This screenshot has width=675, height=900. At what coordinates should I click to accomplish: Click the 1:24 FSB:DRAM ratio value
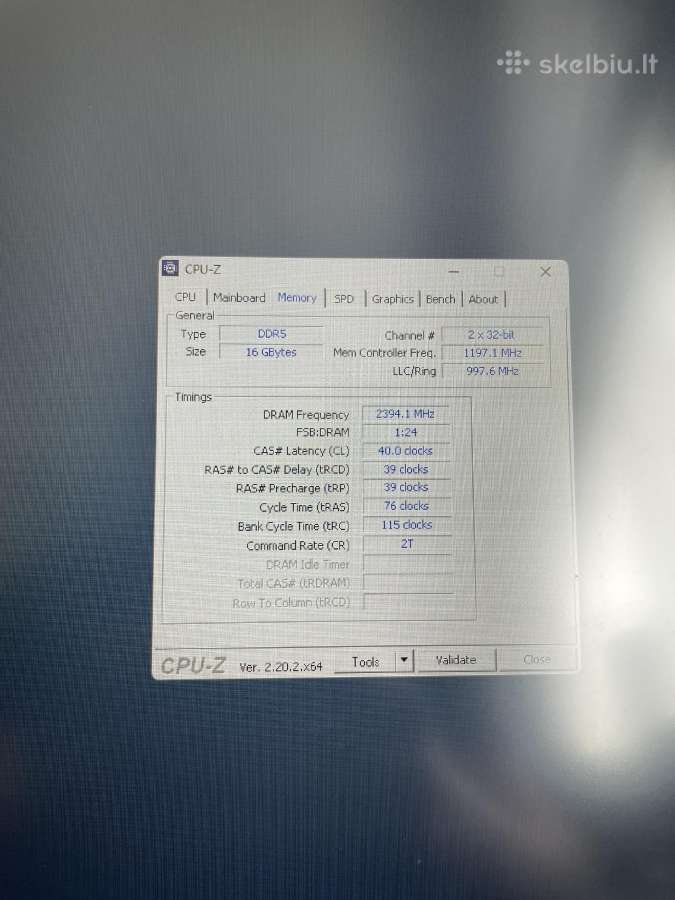coord(406,432)
